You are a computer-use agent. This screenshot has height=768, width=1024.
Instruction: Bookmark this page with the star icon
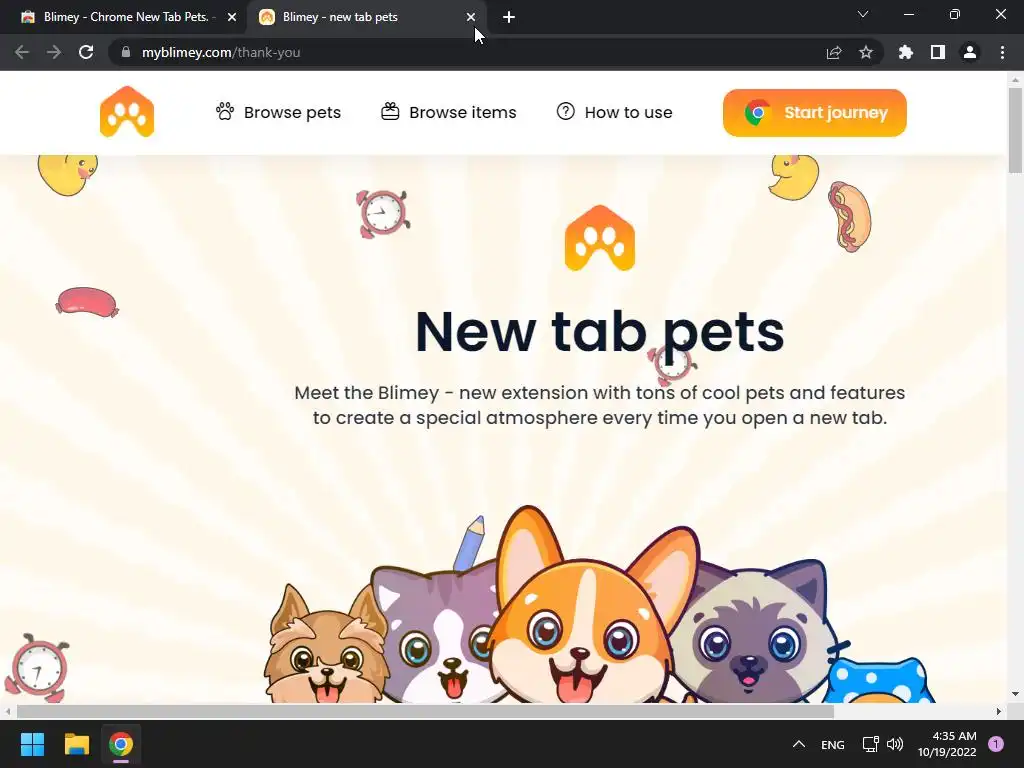[866, 52]
